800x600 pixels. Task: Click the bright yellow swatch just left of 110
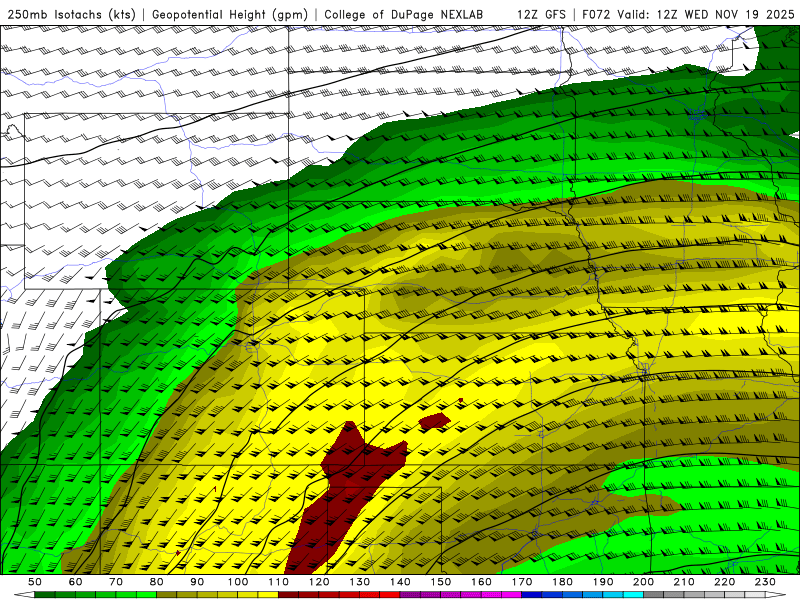[268, 594]
